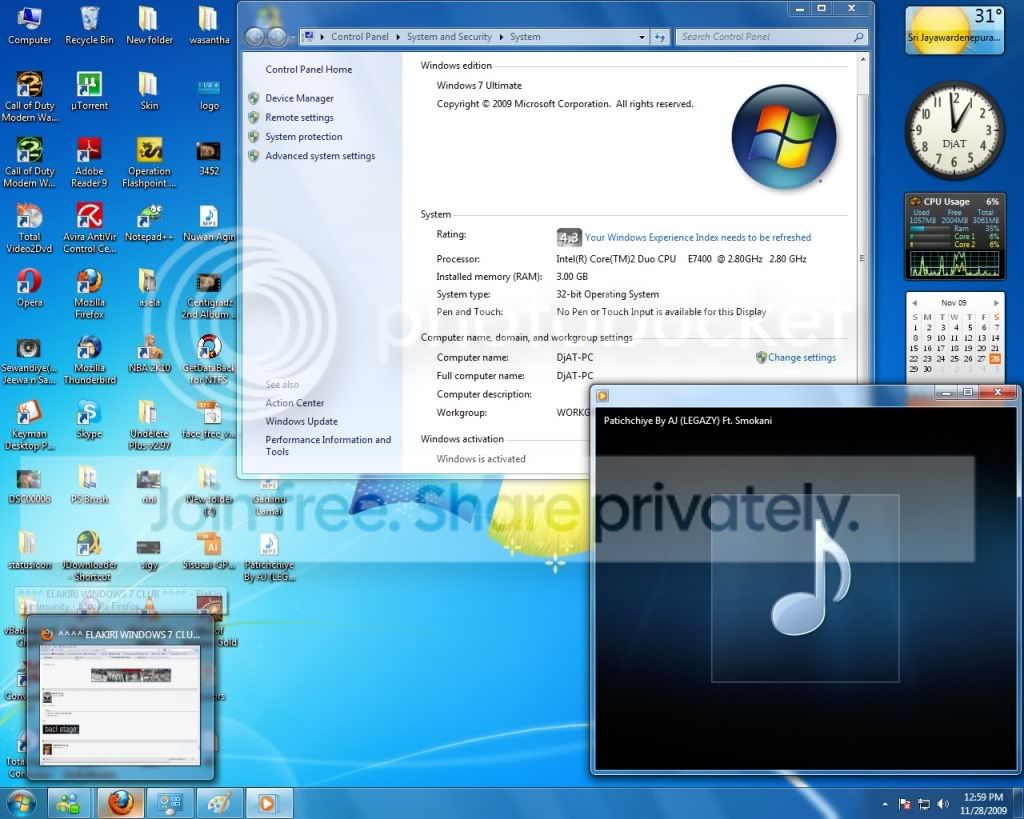Select the Total Video2Dvd shortcut
1024x819 pixels.
point(29,228)
